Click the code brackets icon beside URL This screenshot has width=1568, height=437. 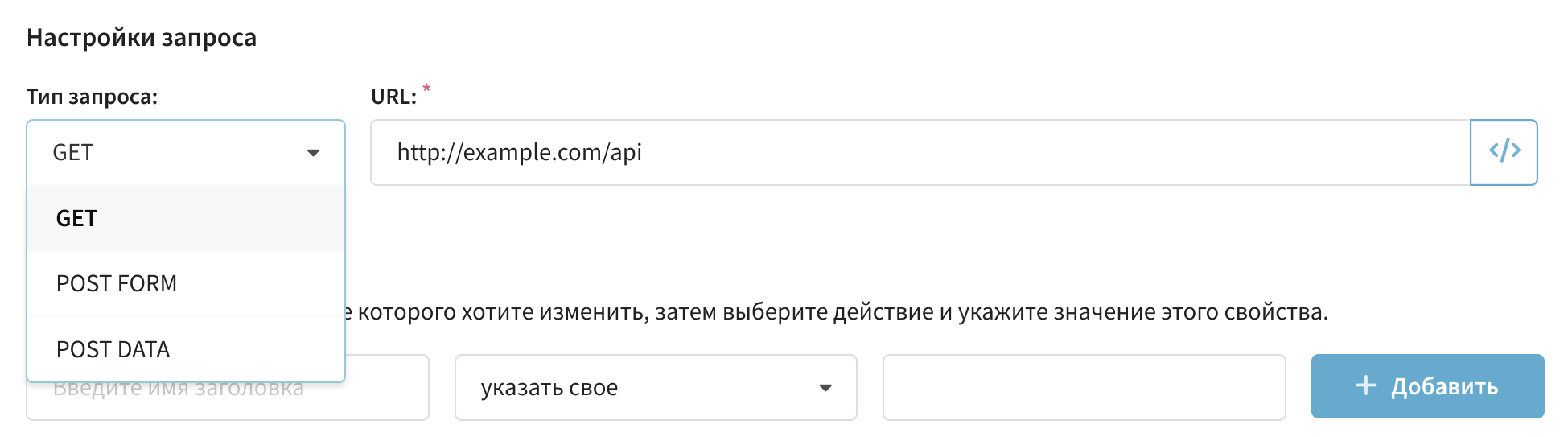1504,152
